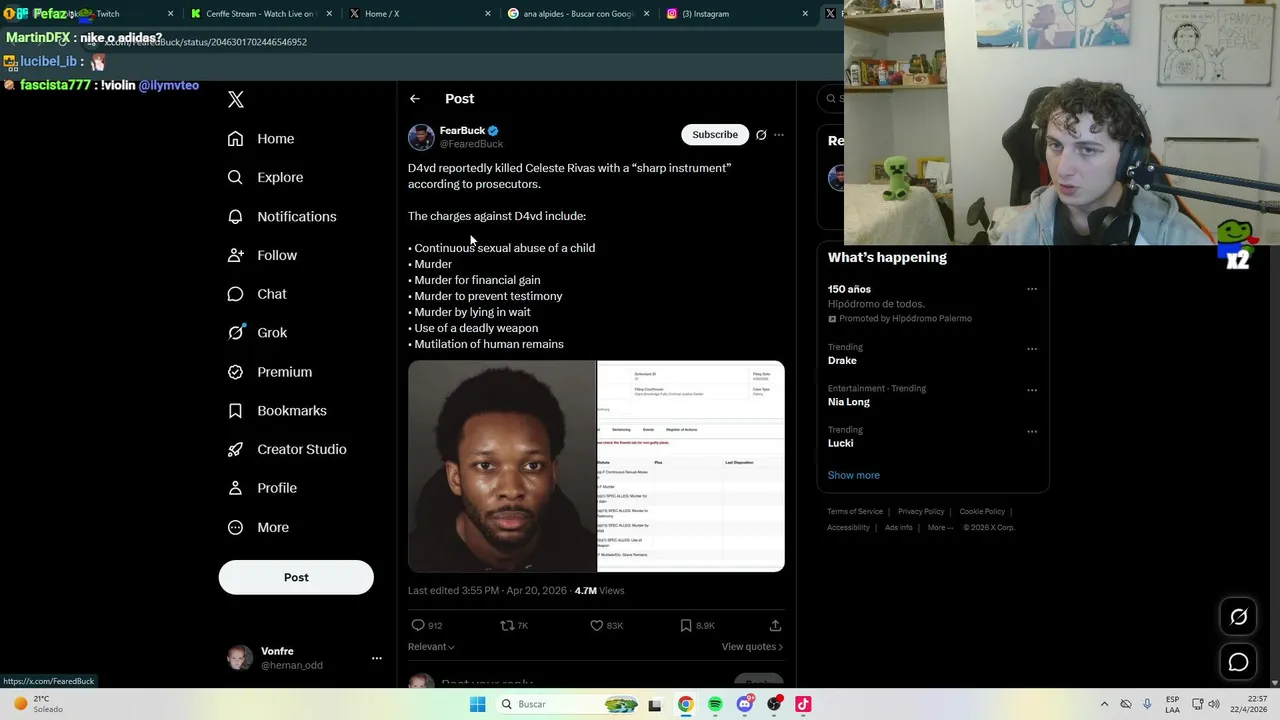Click the floating chat messages button
Screen dimensions: 1280x720
(x=1238, y=662)
